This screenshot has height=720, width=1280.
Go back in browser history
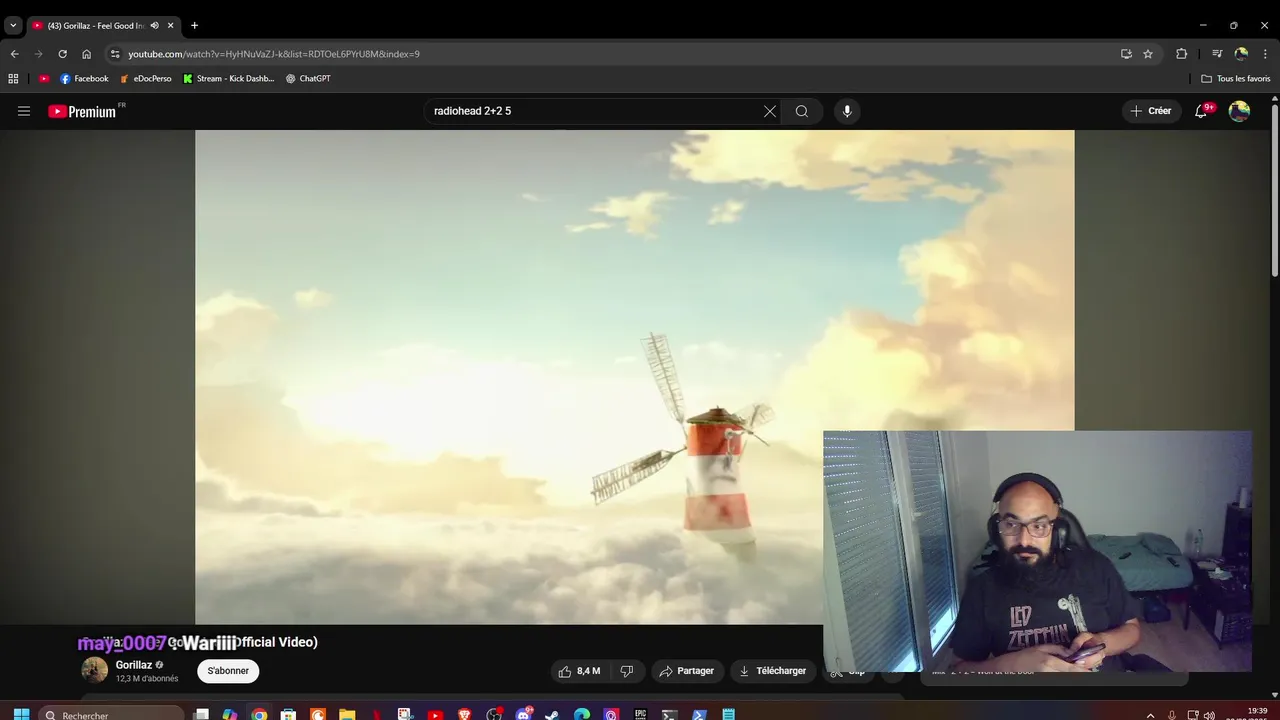pyautogui.click(x=14, y=54)
